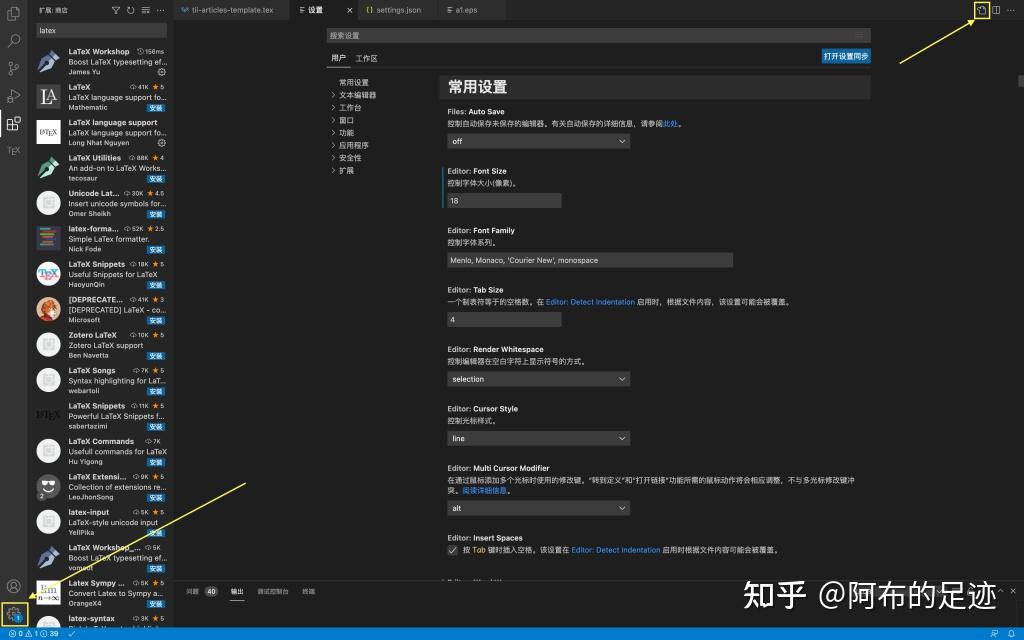This screenshot has height=640, width=1024.
Task: Open the Render Whitespace dropdown
Action: click(x=538, y=378)
